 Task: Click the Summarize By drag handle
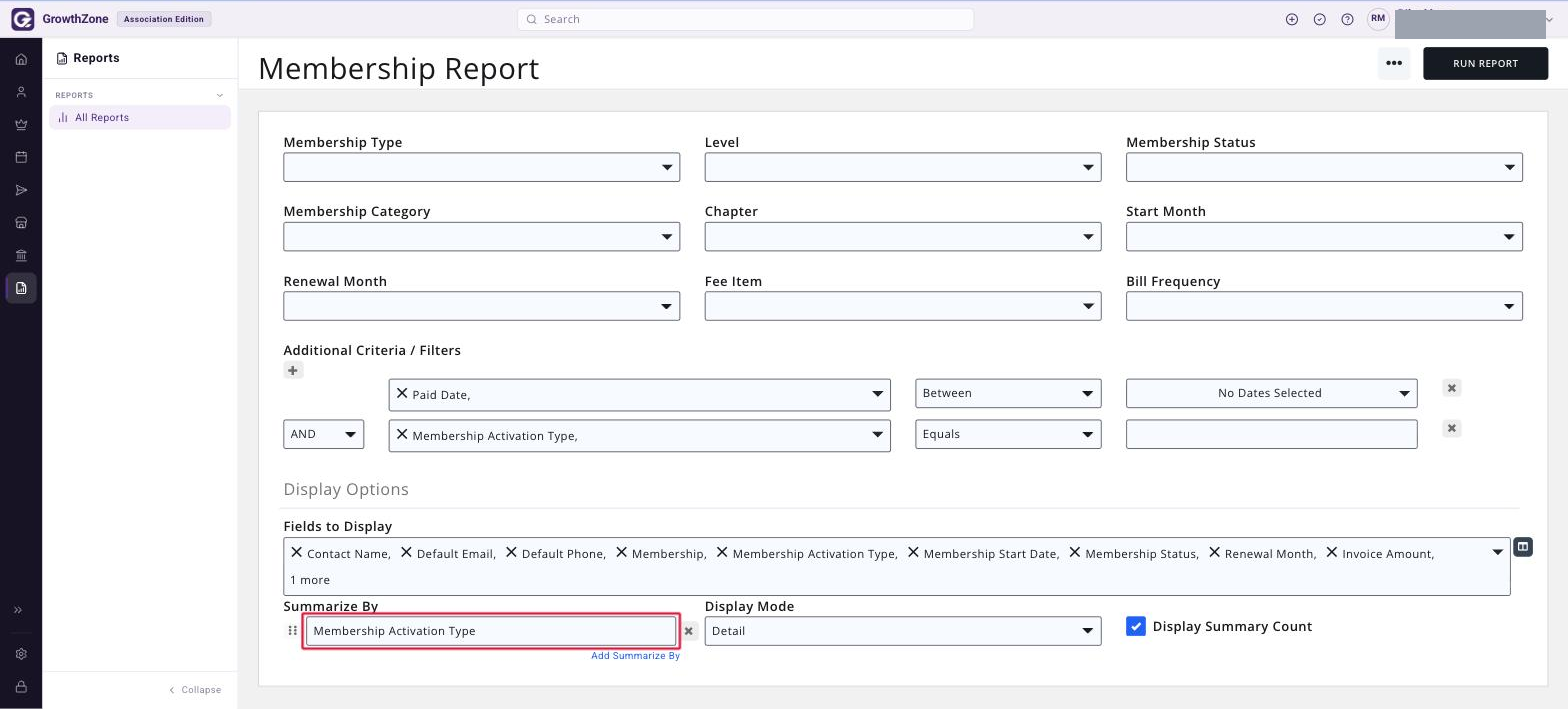point(292,631)
